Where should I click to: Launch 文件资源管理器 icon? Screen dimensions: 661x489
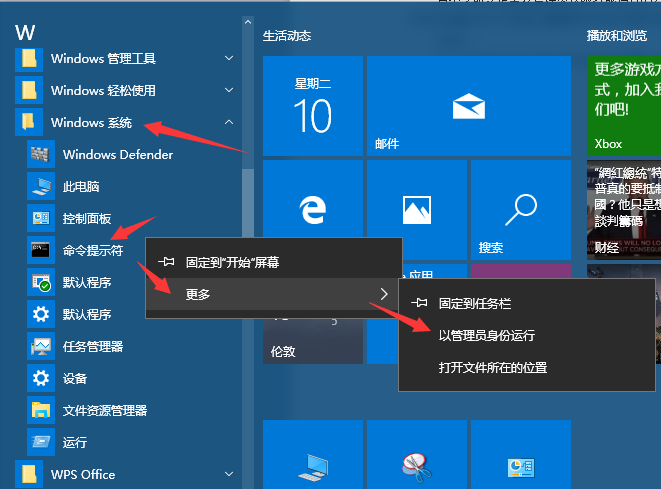(41, 411)
